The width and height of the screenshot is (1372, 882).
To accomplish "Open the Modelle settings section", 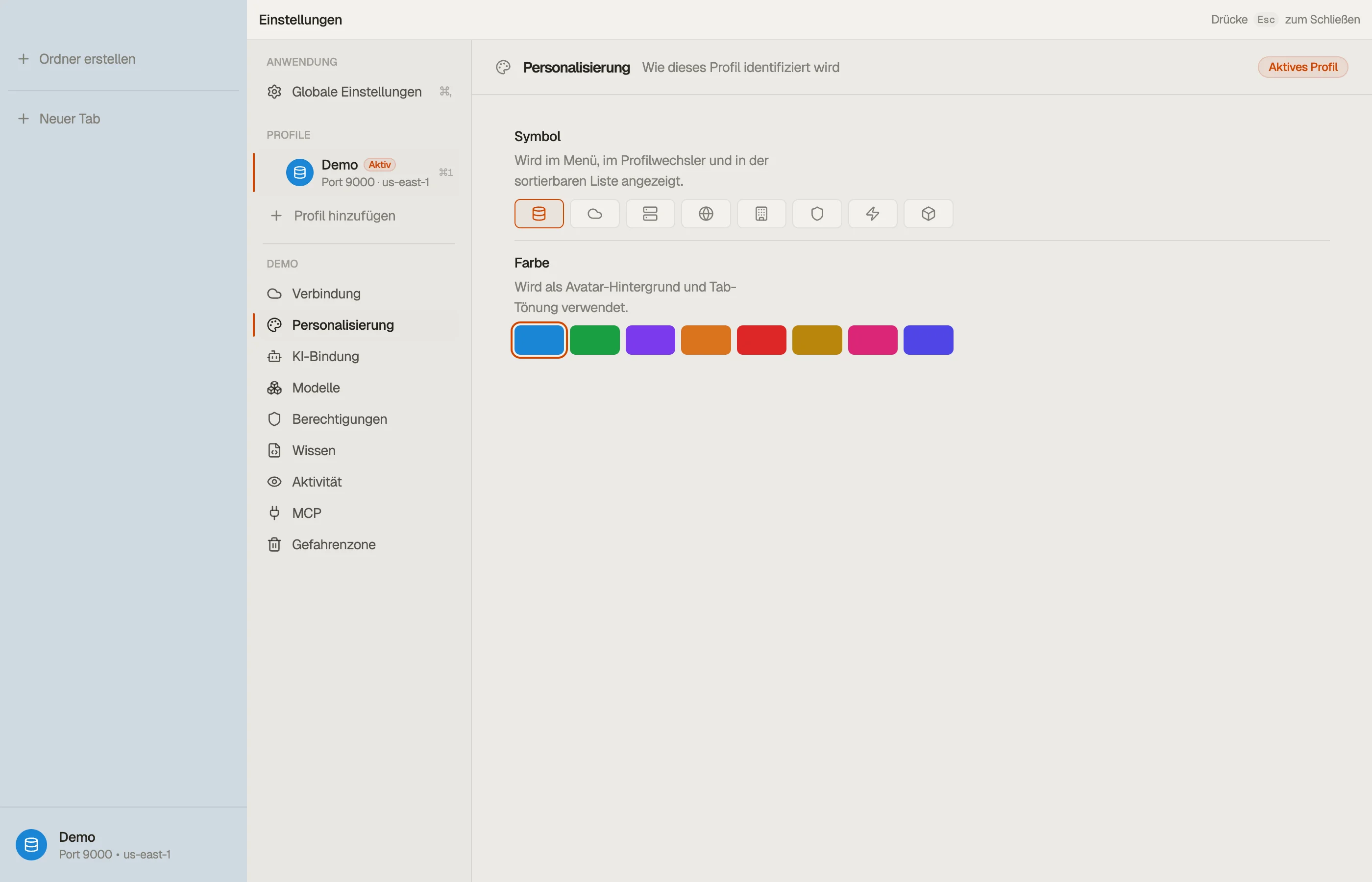I will 359,388.
